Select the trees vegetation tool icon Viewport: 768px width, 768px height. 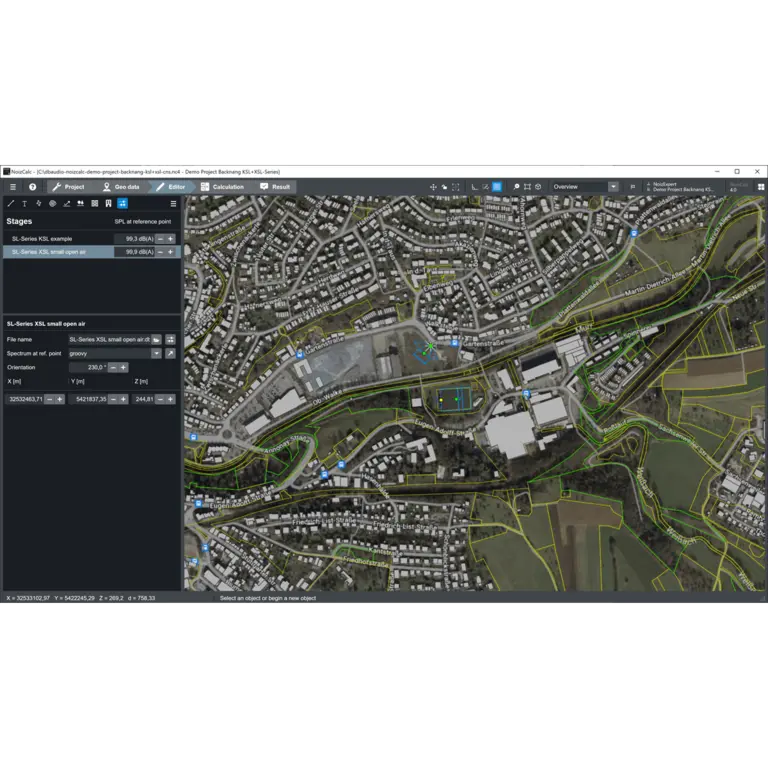coord(80,203)
